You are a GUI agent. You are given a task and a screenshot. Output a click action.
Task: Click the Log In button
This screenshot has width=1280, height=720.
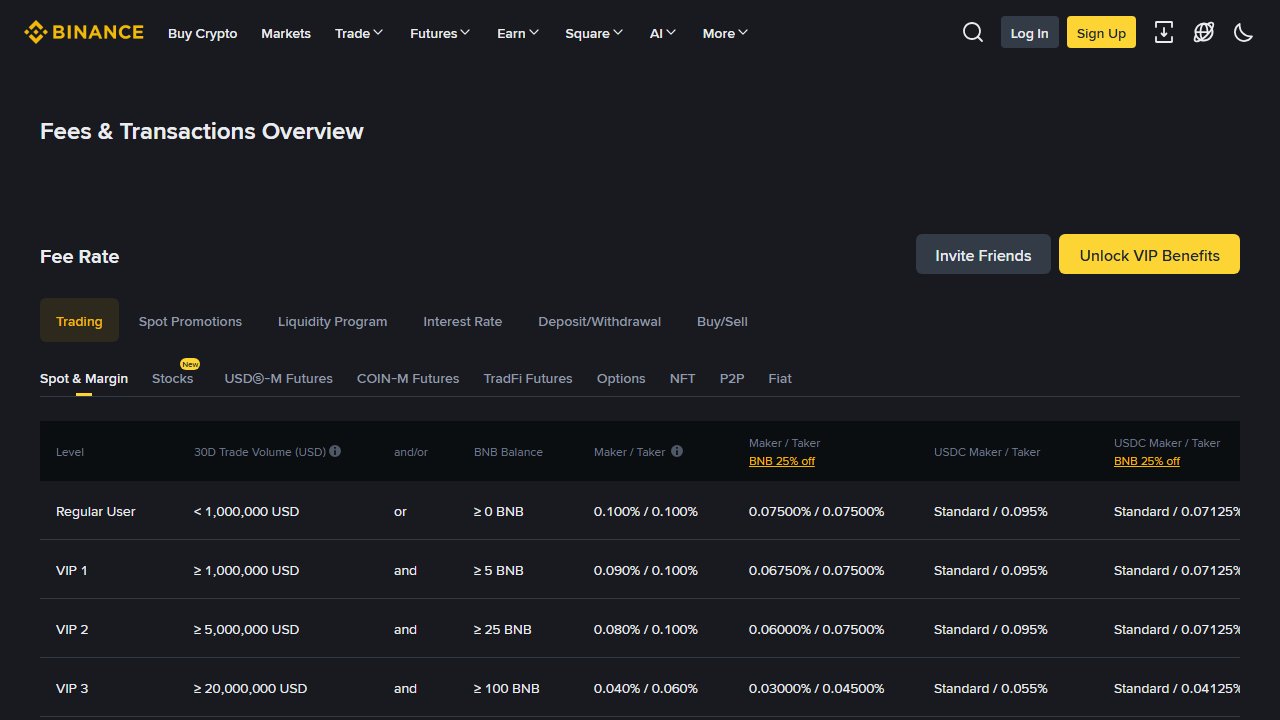point(1030,32)
